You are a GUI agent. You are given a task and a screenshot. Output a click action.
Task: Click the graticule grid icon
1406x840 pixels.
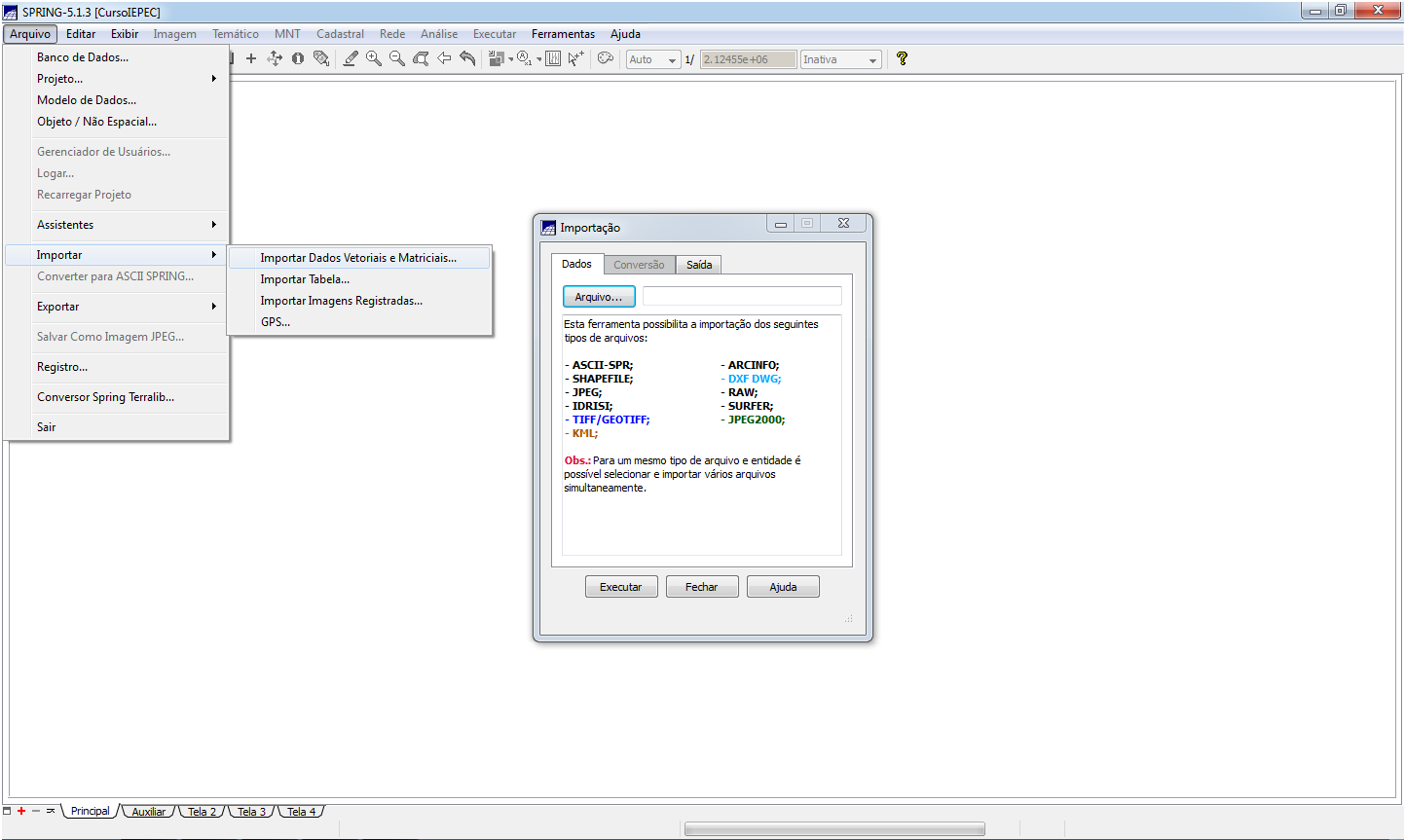pos(553,58)
